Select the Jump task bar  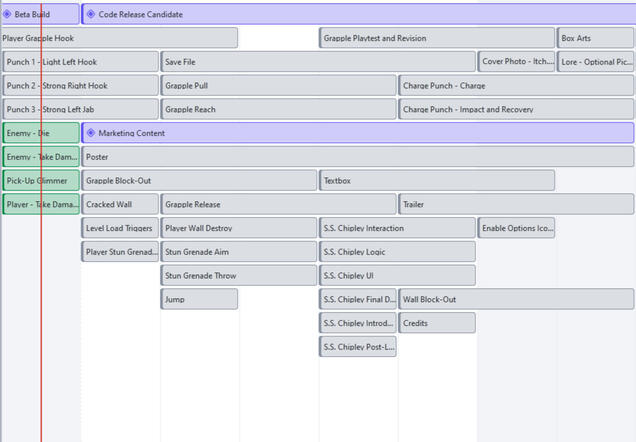click(x=199, y=299)
